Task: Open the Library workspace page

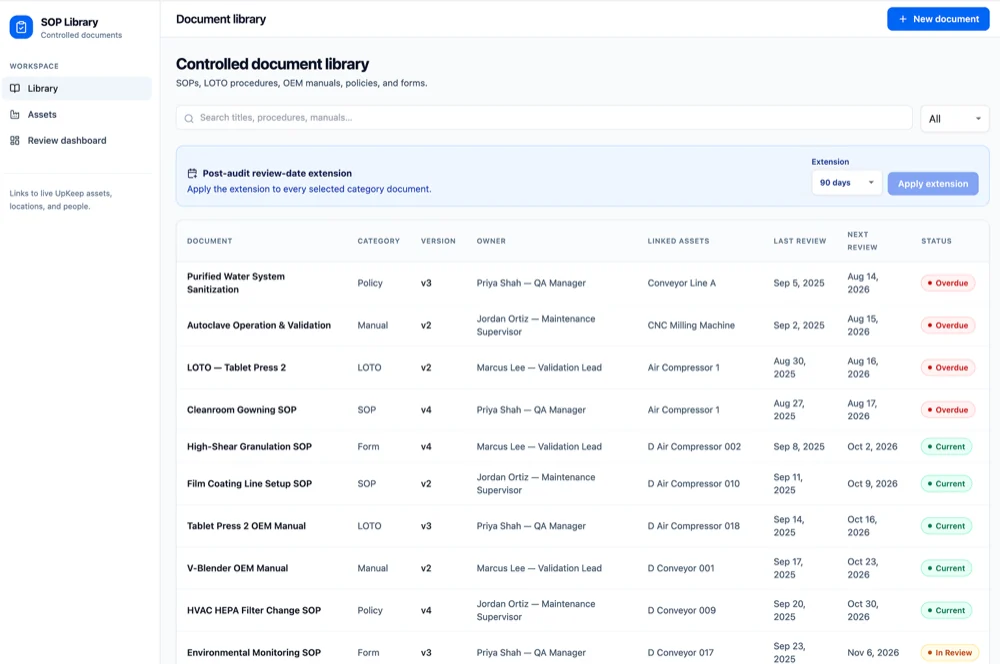Action: (x=77, y=89)
